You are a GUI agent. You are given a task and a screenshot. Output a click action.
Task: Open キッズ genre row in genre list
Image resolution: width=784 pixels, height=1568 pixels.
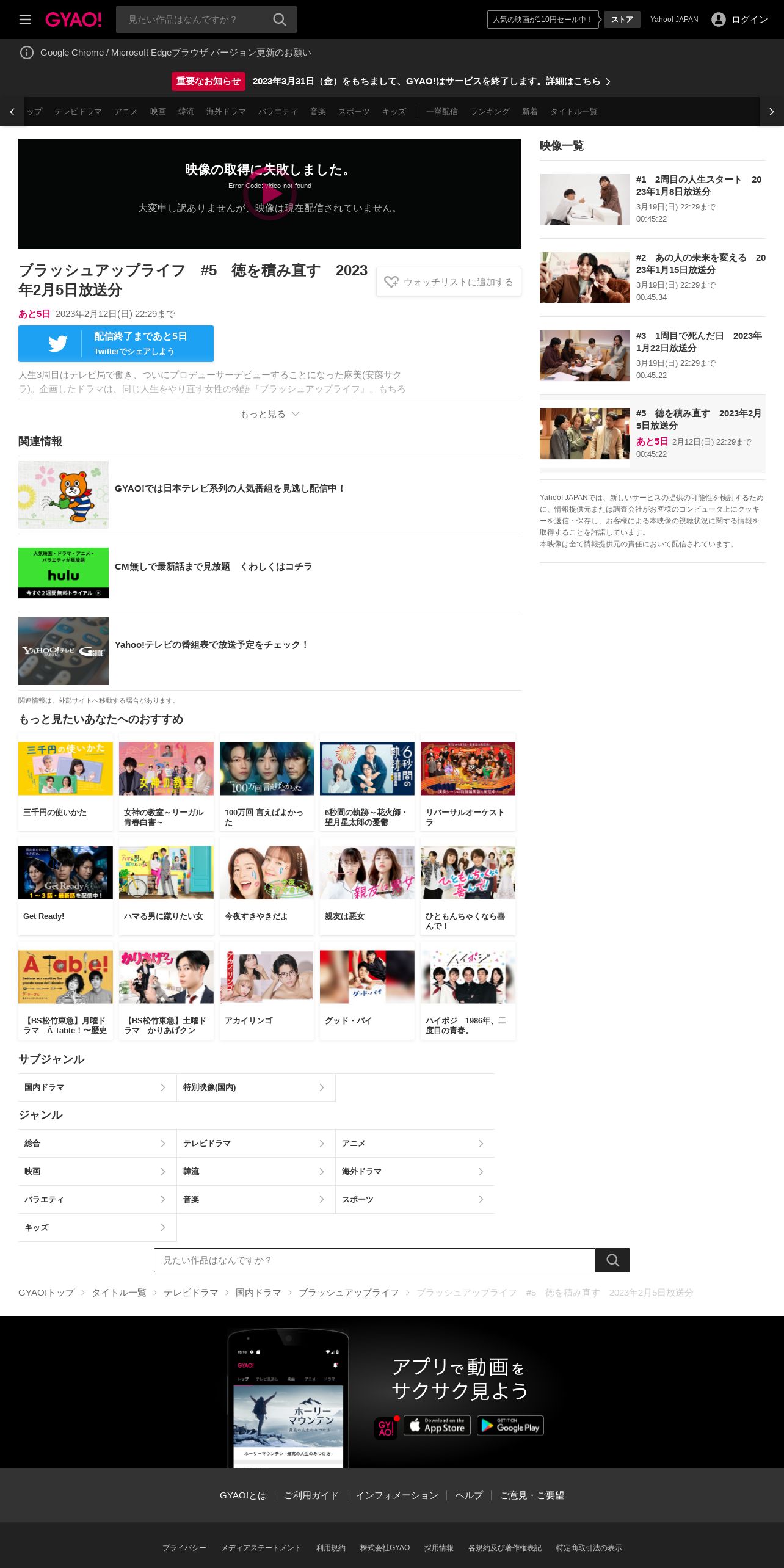(98, 1228)
